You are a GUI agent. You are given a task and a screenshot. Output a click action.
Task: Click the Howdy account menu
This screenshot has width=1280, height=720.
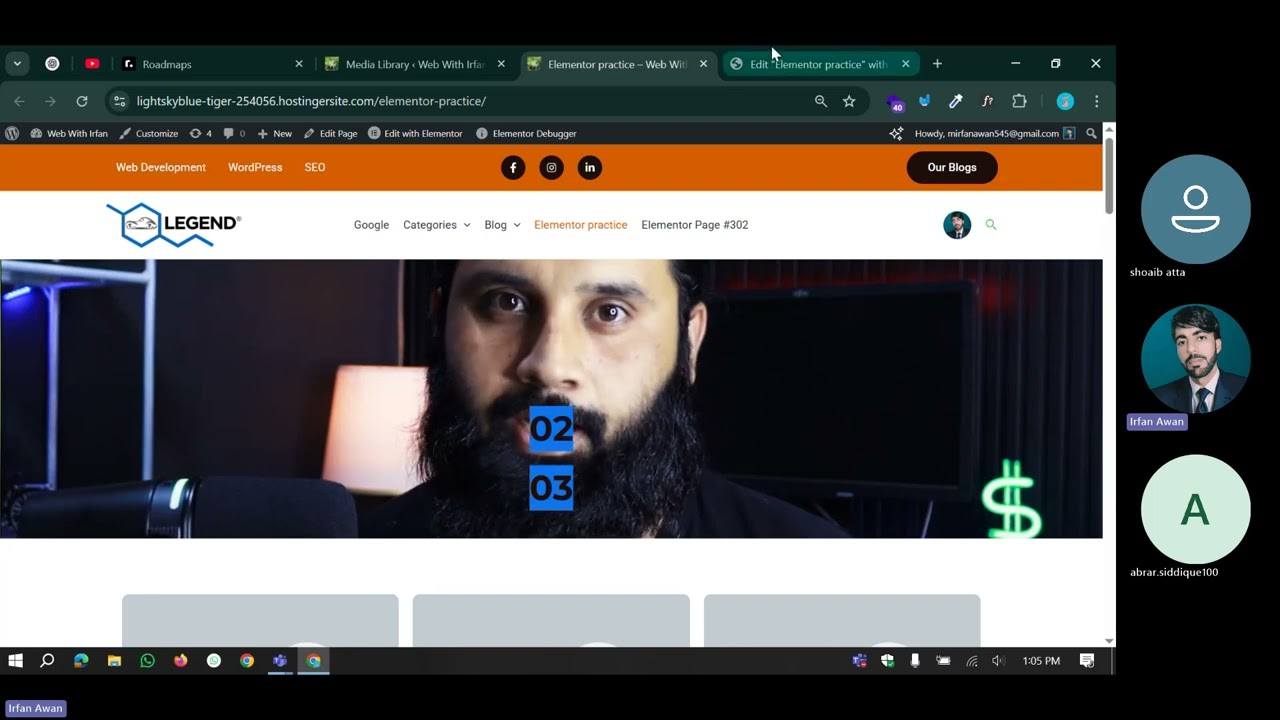point(994,133)
